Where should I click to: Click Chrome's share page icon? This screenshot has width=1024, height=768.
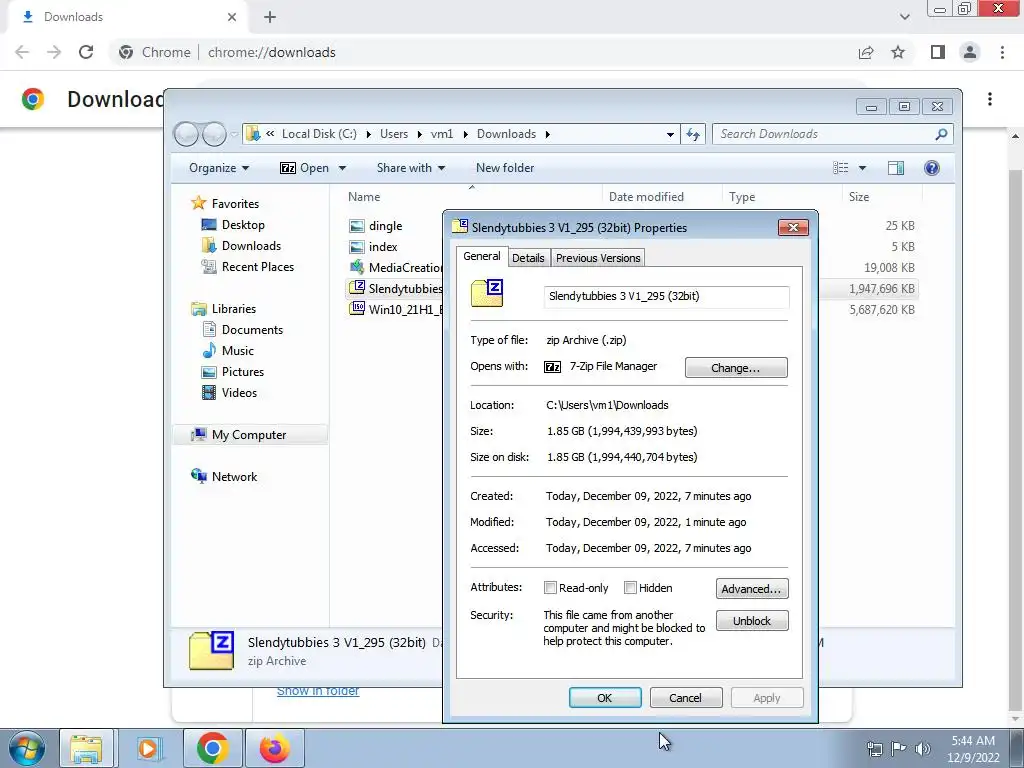(866, 52)
